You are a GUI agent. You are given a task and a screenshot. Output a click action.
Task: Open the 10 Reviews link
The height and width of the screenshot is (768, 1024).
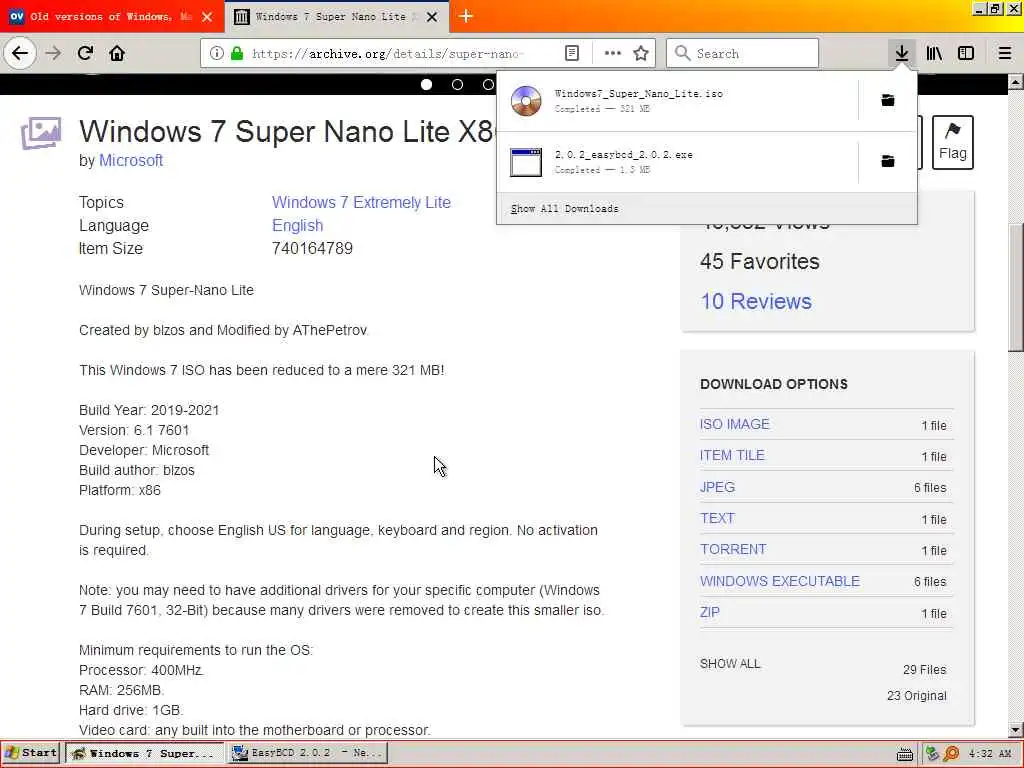756,301
